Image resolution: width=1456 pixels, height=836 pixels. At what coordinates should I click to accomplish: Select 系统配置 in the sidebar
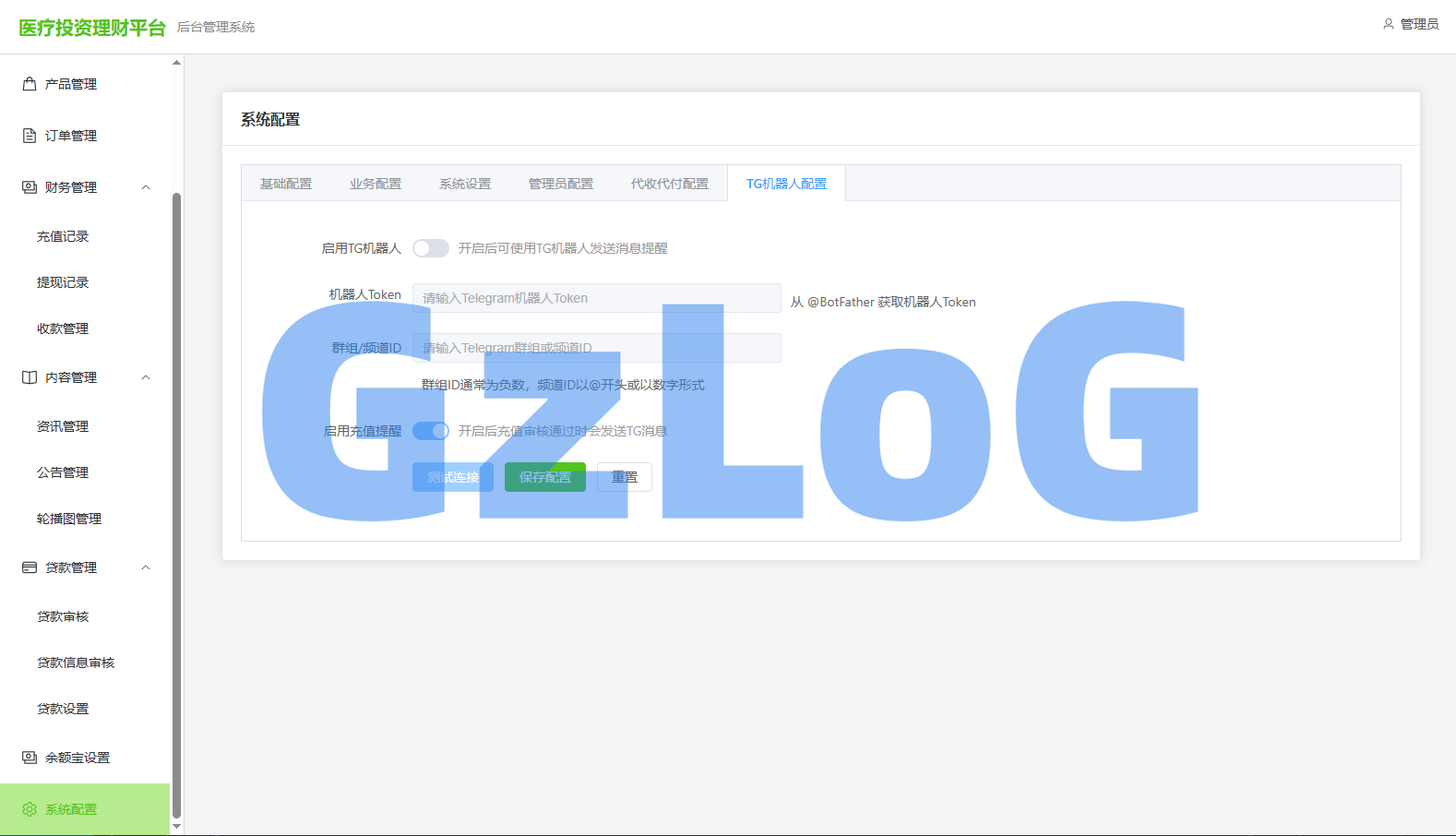[x=85, y=809]
